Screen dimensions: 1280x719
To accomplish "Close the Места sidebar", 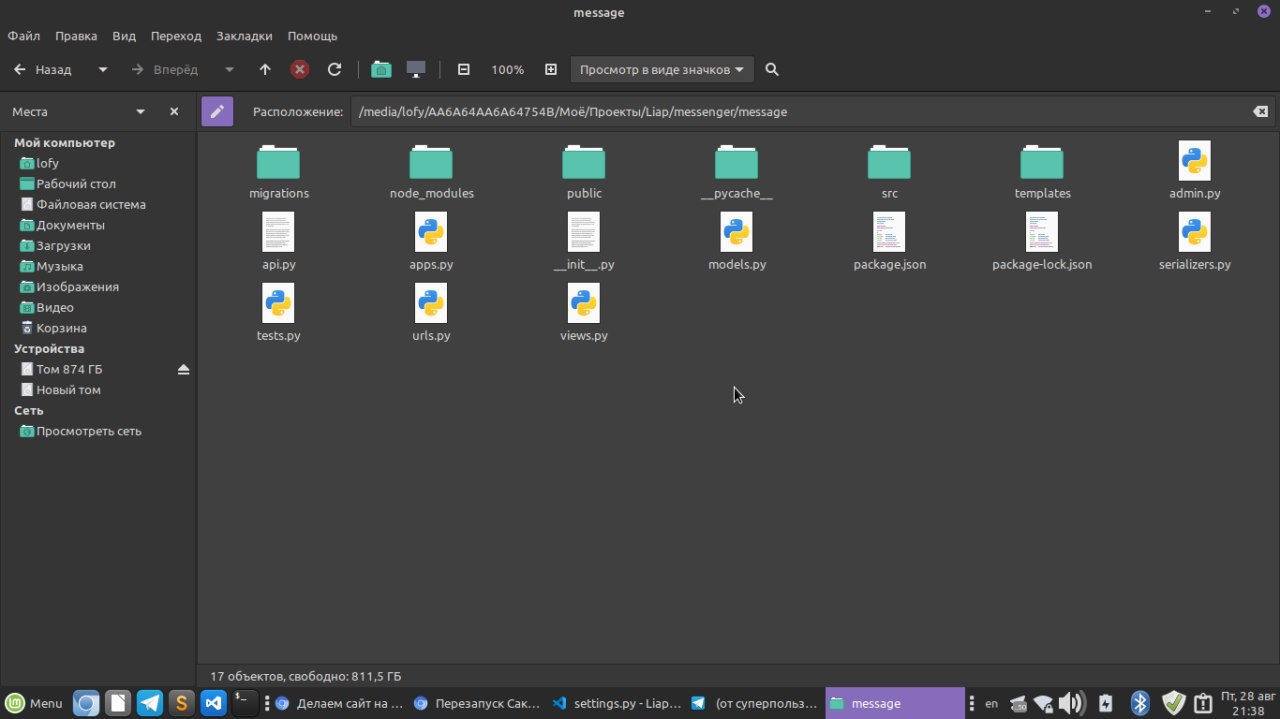I will (x=174, y=112).
